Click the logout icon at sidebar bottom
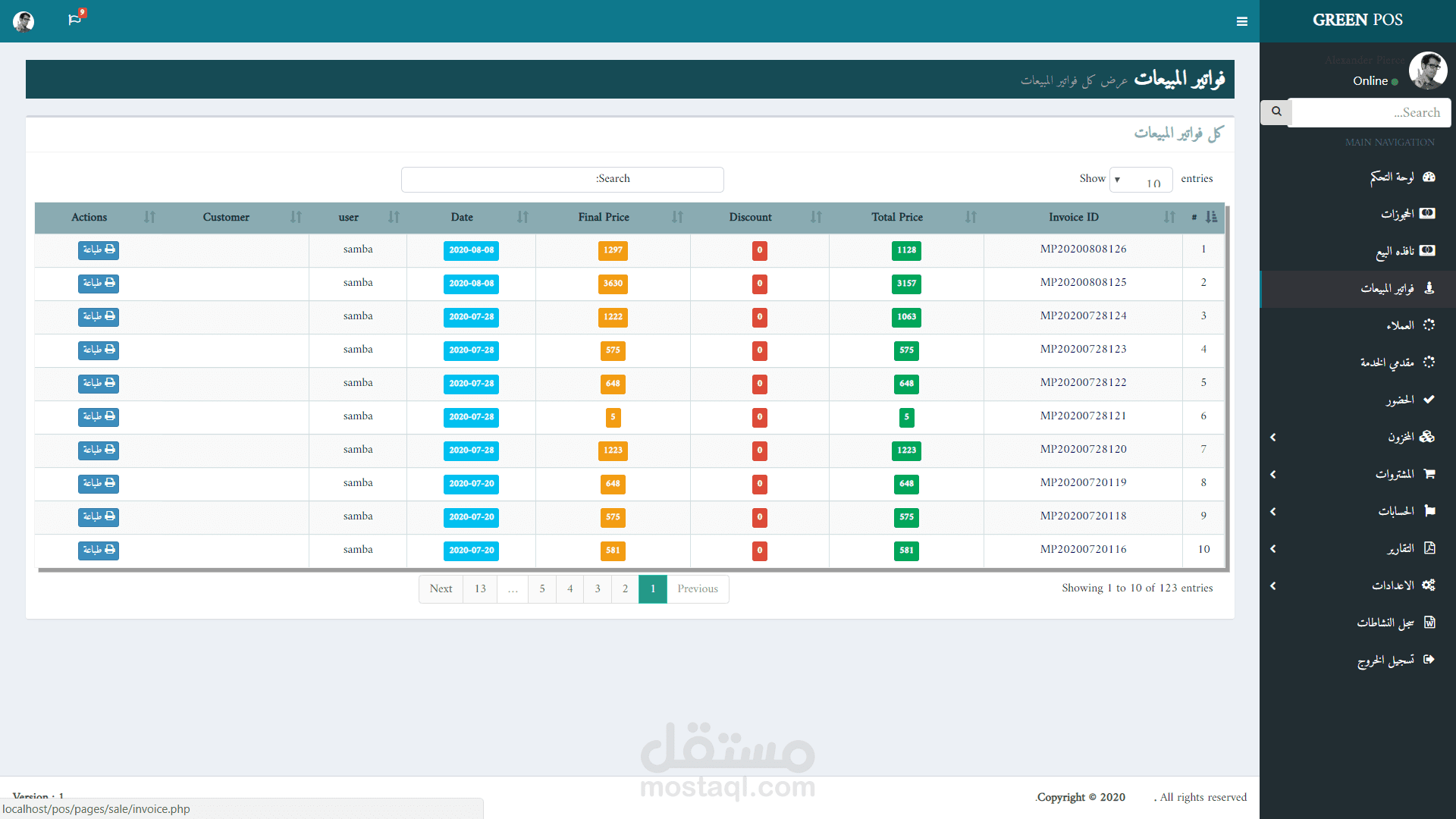 pos(1429,660)
